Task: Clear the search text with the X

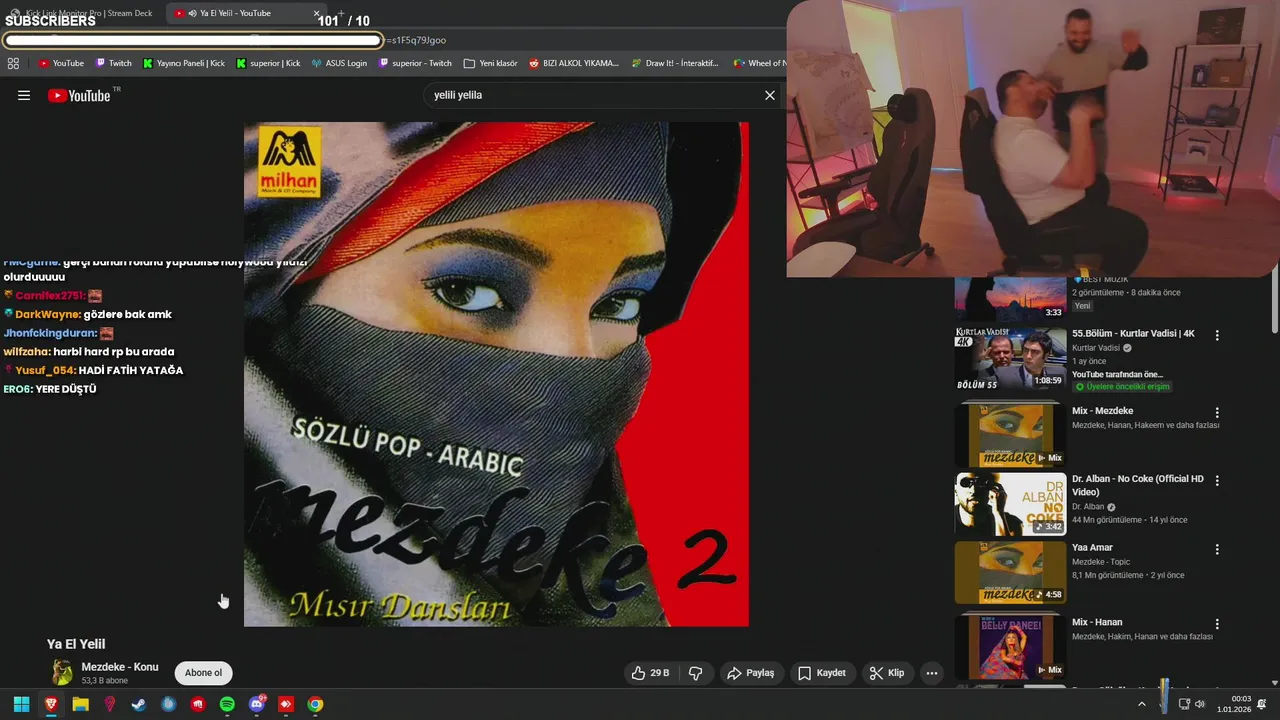Action: tap(770, 95)
